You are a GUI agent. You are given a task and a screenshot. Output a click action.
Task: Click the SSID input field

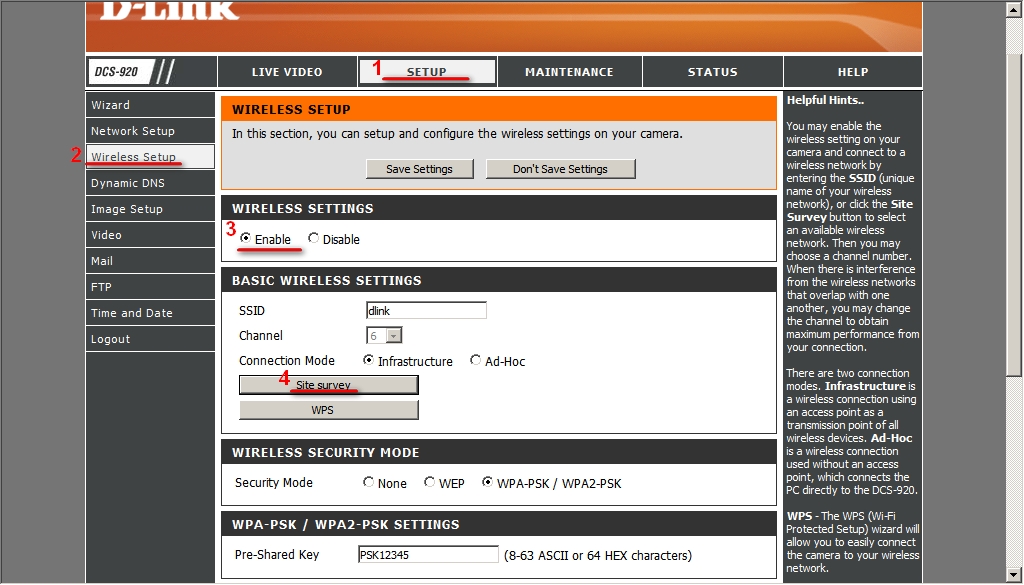426,311
